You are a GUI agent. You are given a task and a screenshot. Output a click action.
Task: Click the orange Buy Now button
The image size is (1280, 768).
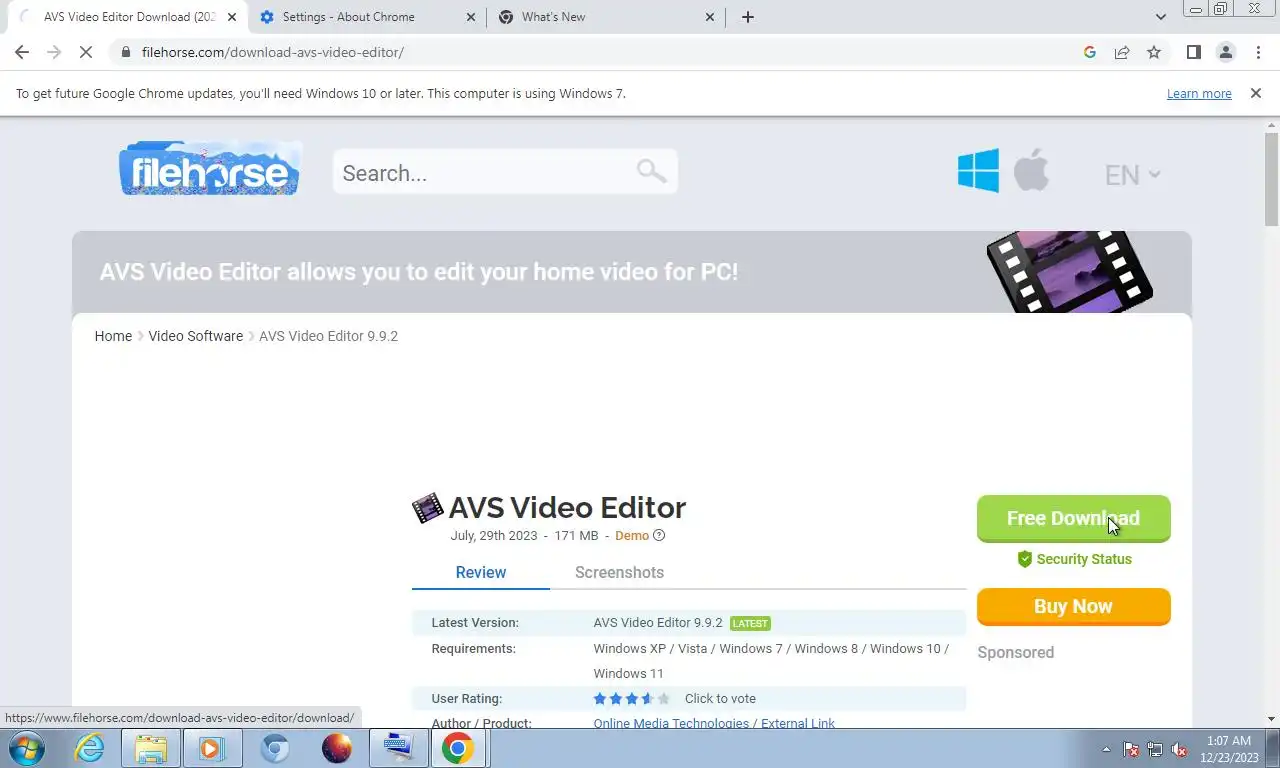(1073, 606)
